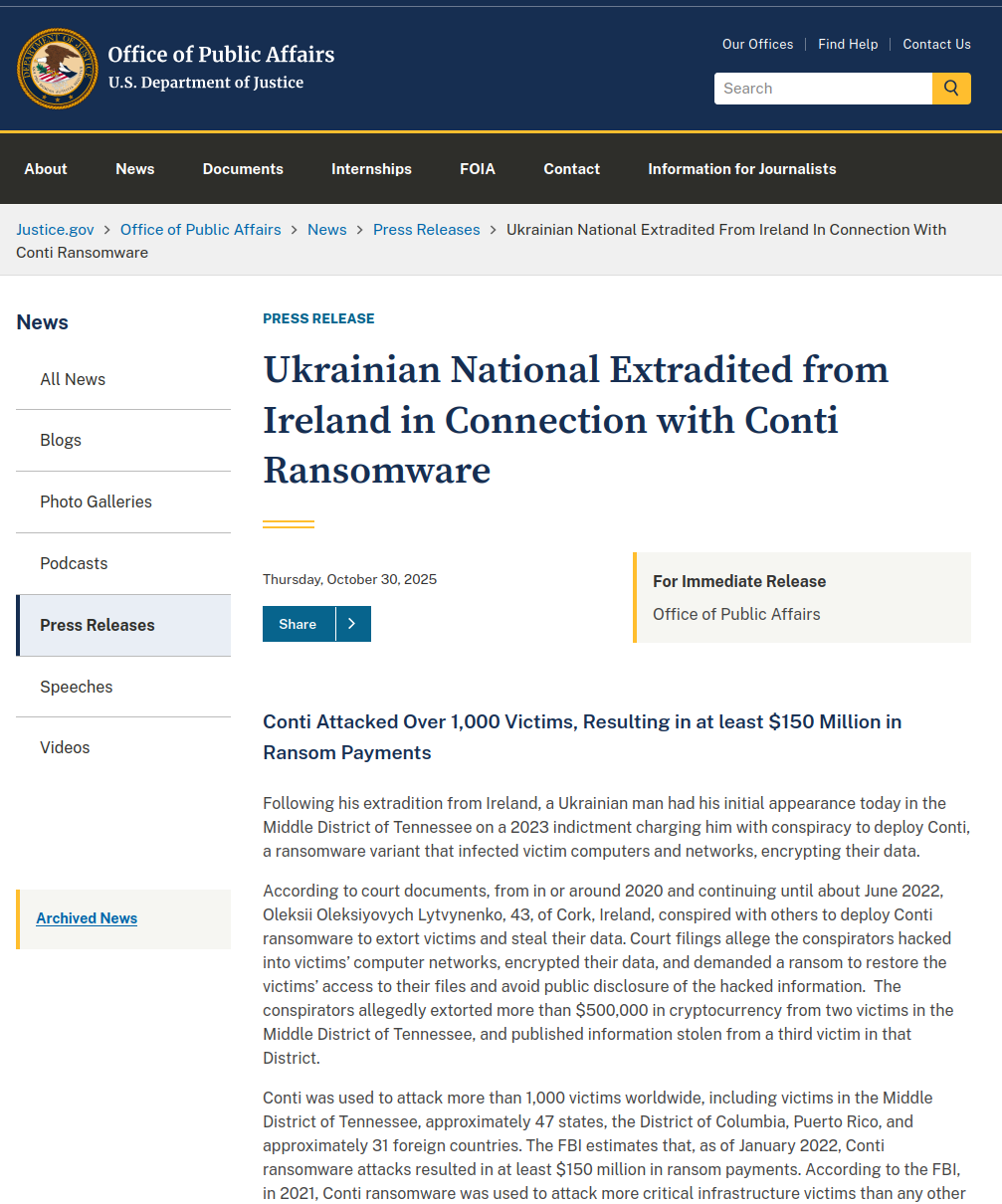Click the News breadcrumb link

pyautogui.click(x=327, y=230)
